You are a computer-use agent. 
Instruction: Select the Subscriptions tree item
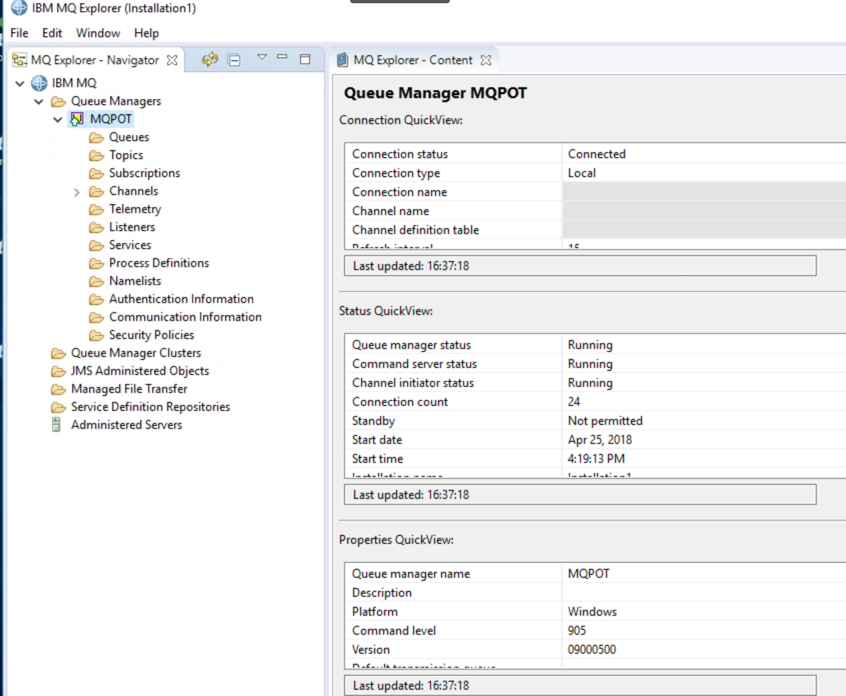click(x=145, y=173)
